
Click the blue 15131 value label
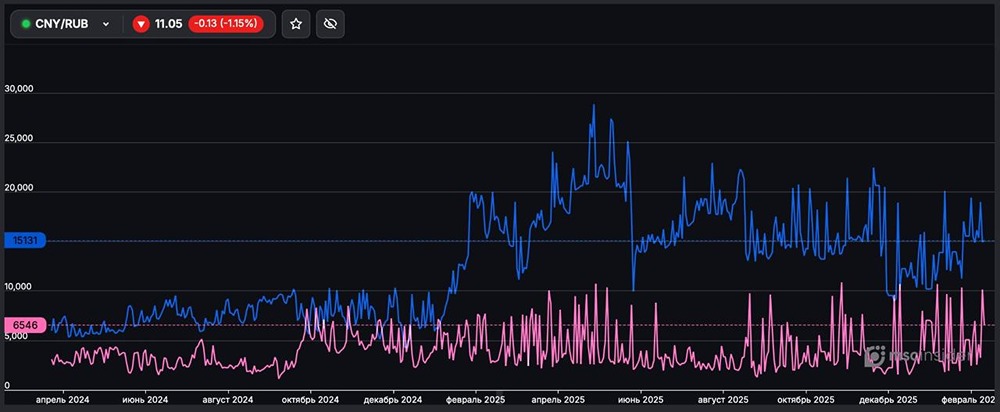tap(24, 241)
